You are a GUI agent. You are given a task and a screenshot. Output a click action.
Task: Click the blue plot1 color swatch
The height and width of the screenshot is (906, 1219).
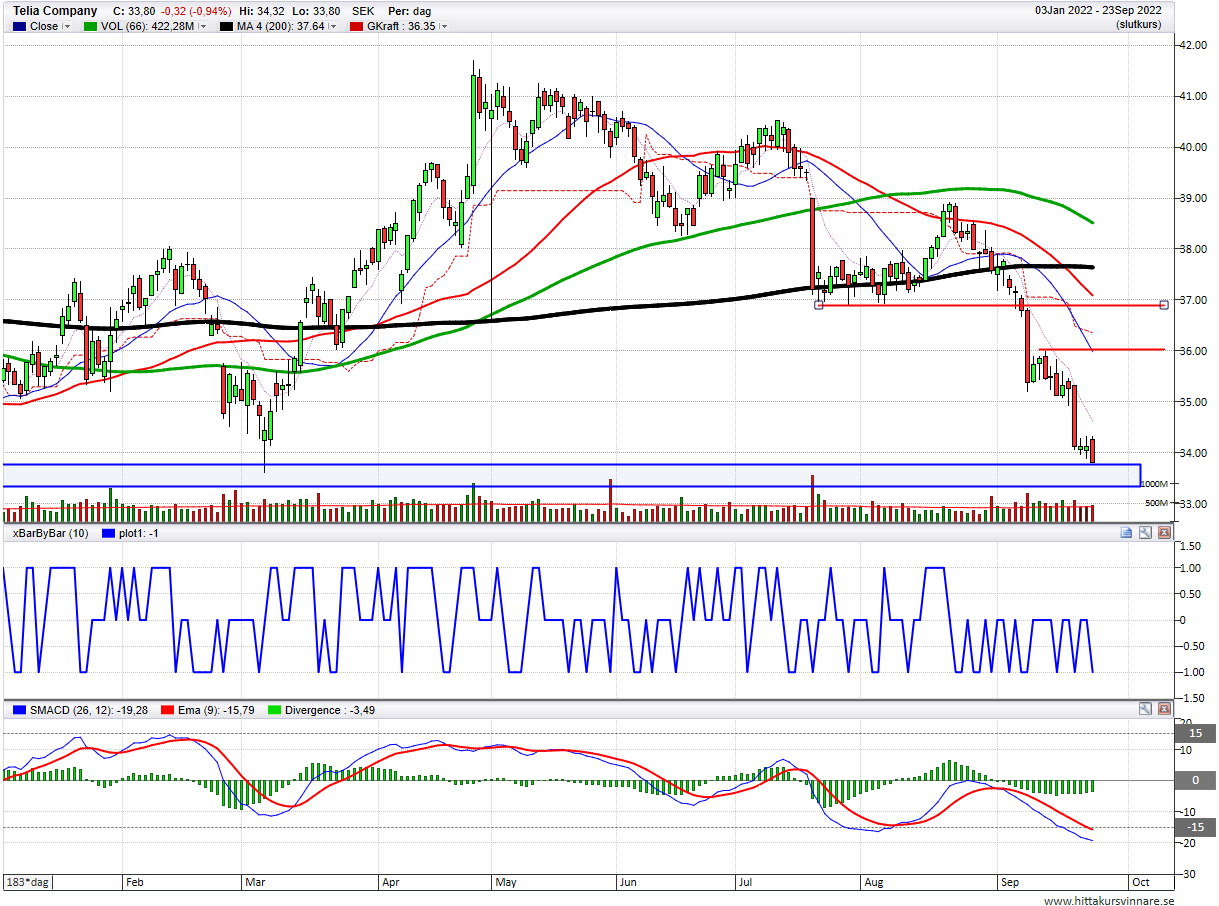pos(108,534)
